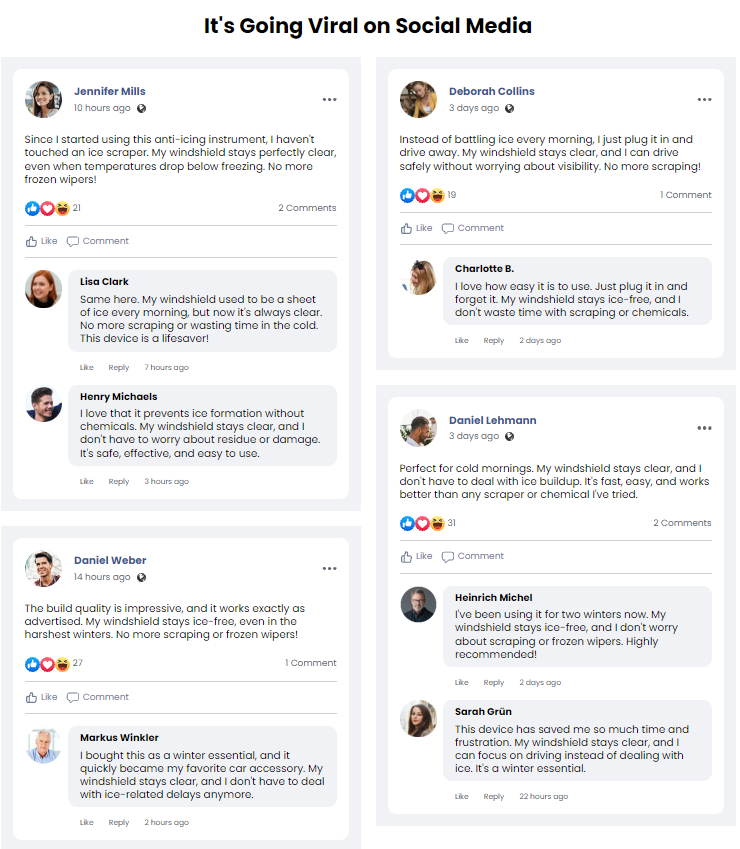Click the comment bubble icon on Daniel Lehmann's post
The height and width of the screenshot is (849, 740).
click(x=448, y=556)
